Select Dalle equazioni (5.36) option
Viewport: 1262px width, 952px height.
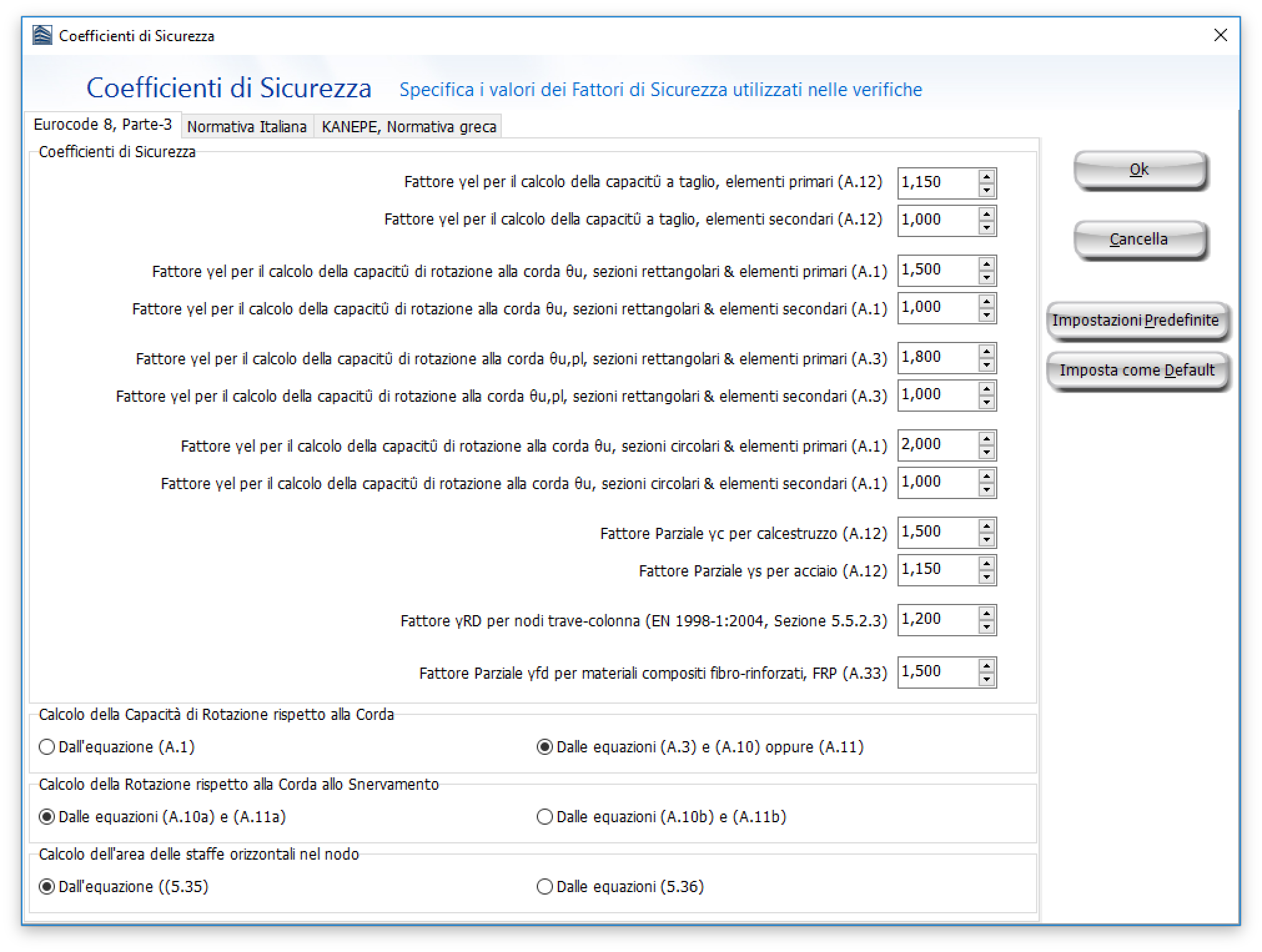point(545,886)
